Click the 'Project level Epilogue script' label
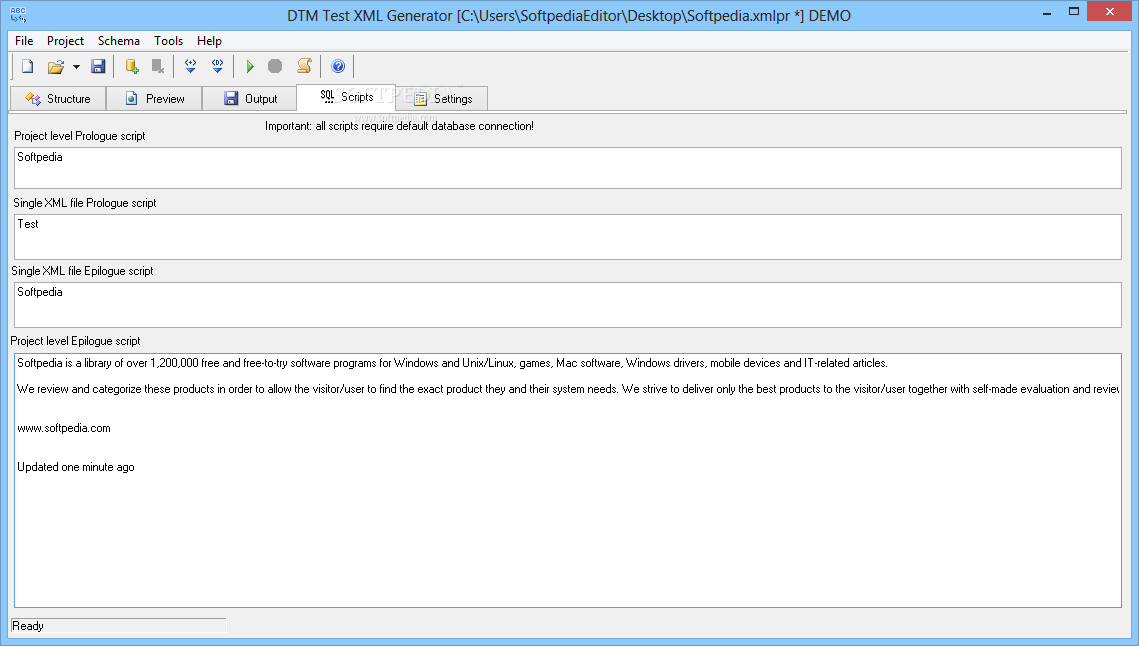 coord(76,341)
